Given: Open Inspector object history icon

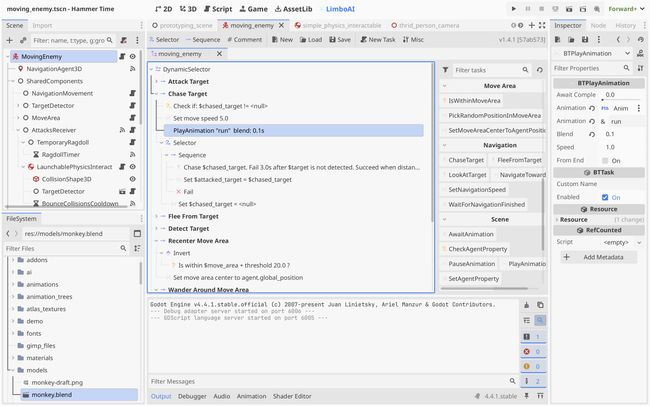Looking at the screenshot, I should 640,40.
